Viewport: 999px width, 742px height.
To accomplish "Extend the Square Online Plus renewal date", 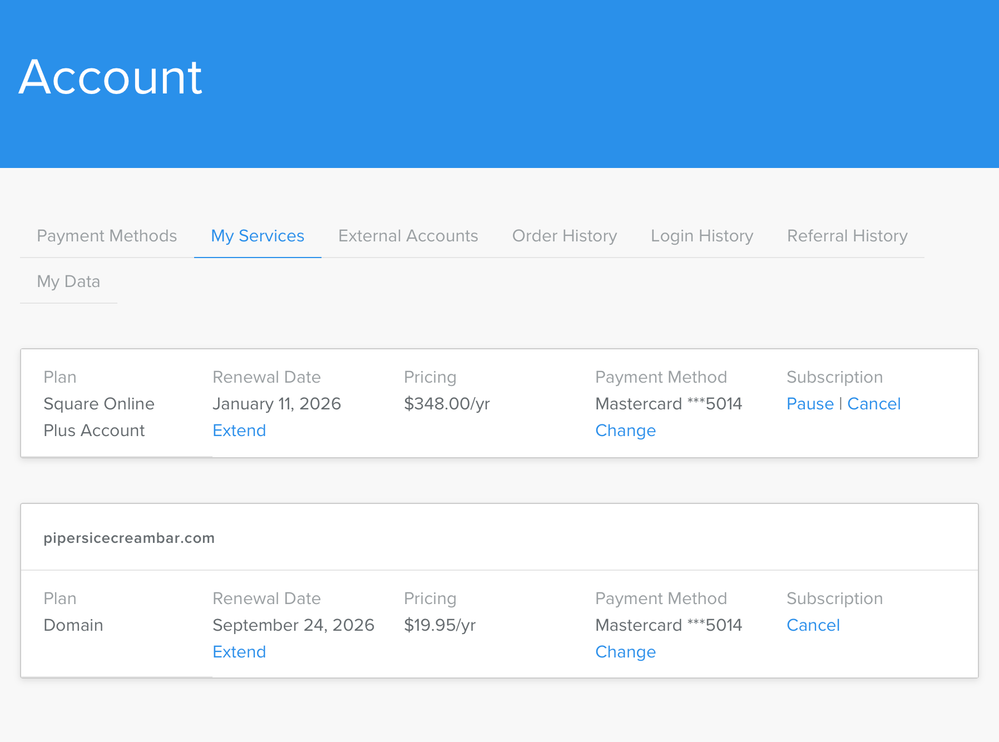I will click(239, 430).
